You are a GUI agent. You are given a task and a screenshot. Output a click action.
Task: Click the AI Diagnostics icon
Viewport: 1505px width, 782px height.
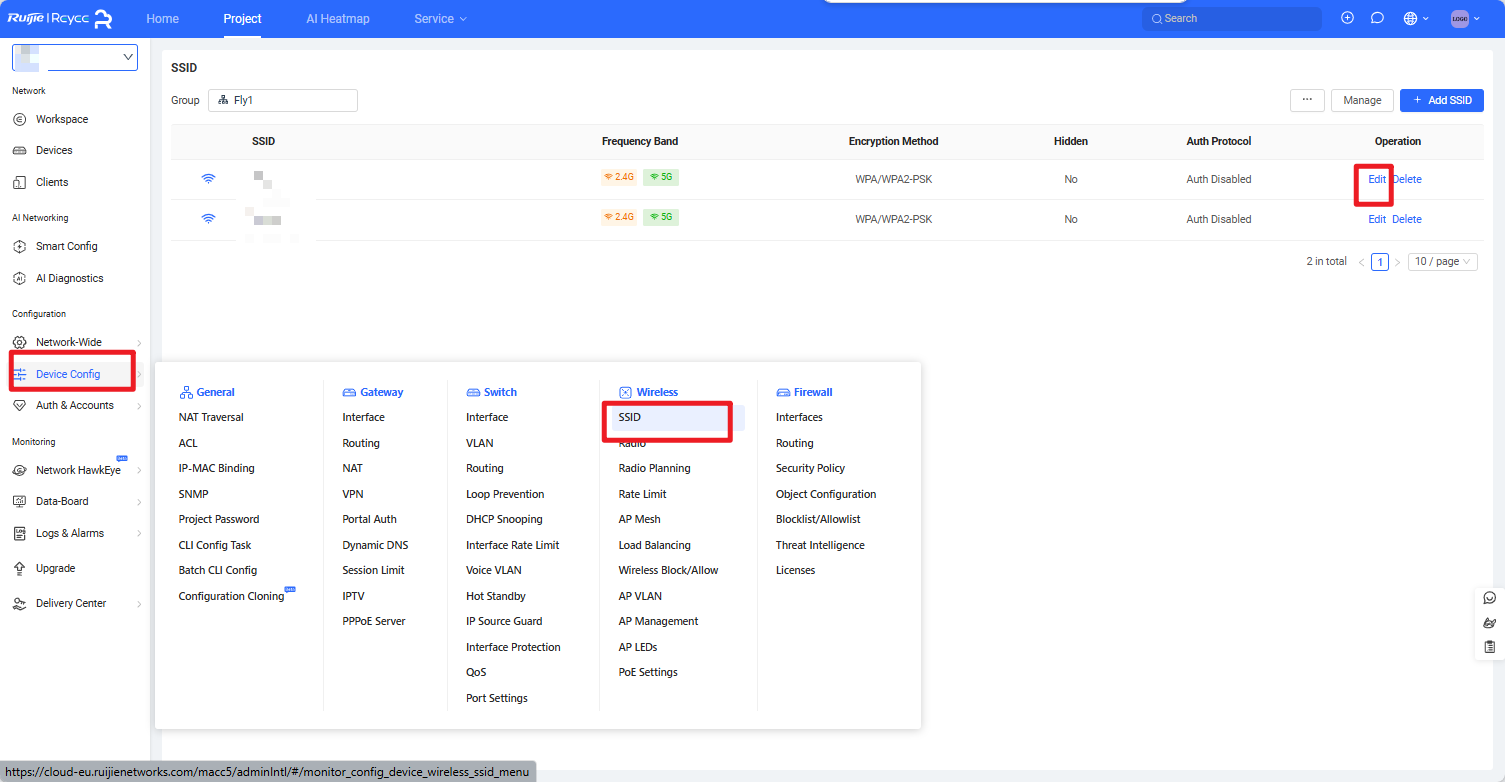pos(19,278)
